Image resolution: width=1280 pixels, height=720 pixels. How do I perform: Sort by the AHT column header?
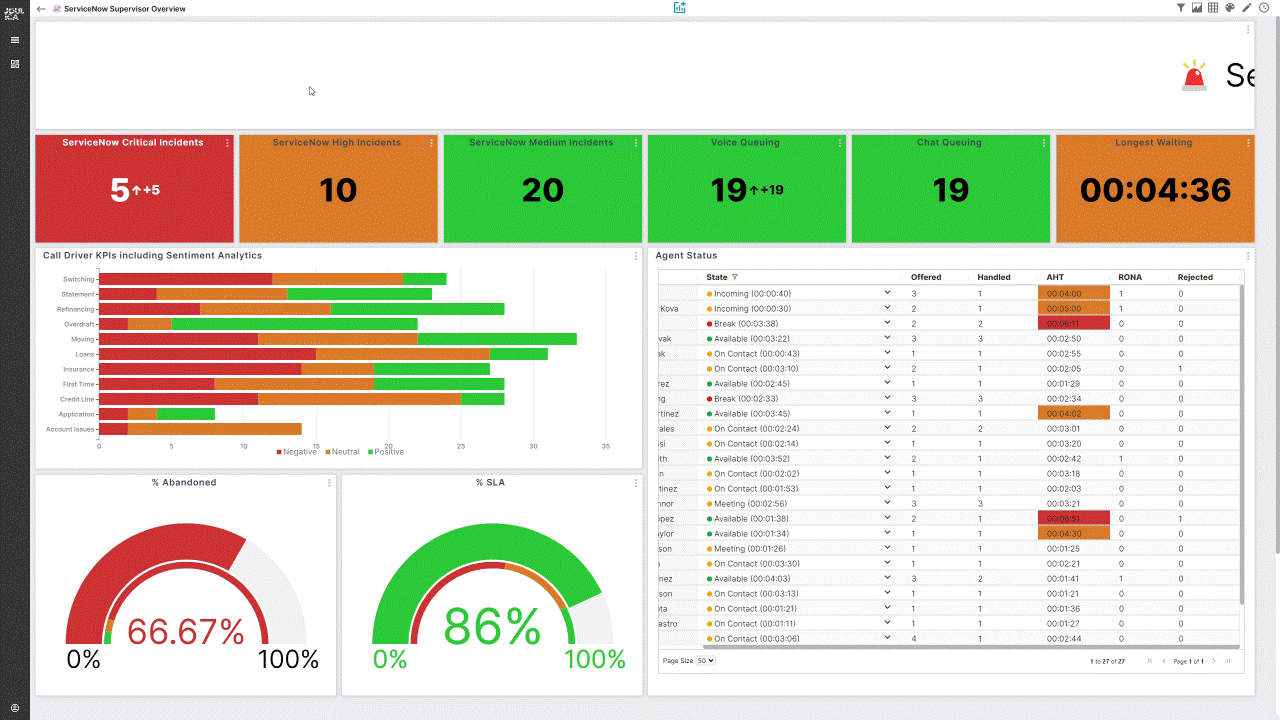point(1055,277)
